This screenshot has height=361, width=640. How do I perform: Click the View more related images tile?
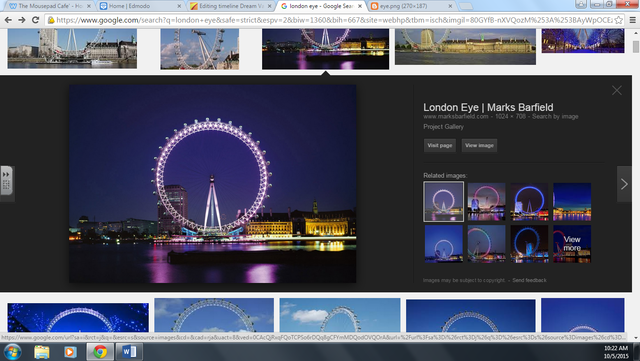click(x=572, y=244)
